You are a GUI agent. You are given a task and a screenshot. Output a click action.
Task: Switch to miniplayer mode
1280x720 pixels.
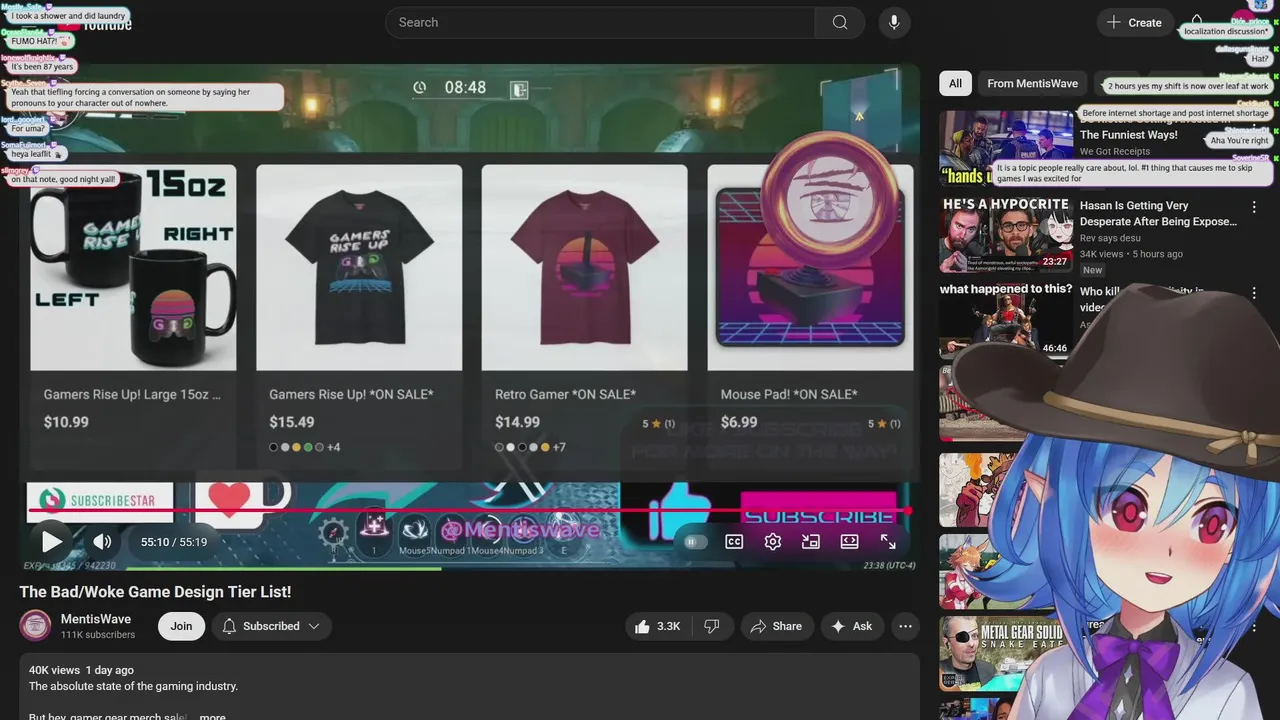click(x=811, y=542)
